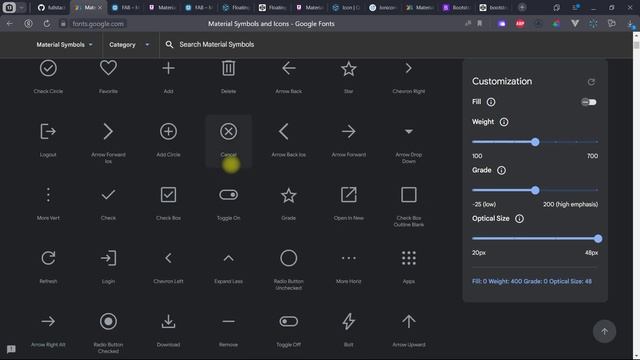This screenshot has height=360, width=640.
Task: Click the scroll-to-top arrow button
Action: point(604,331)
